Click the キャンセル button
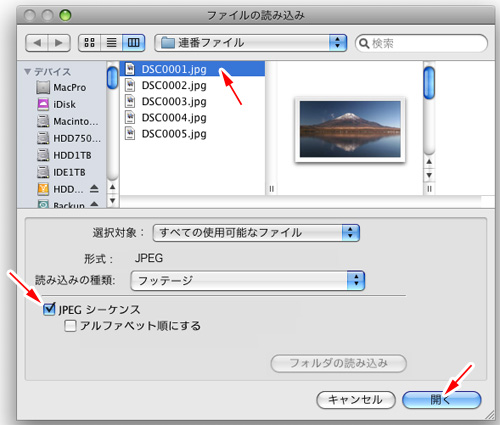The width and height of the screenshot is (500, 425). pyautogui.click(x=356, y=400)
